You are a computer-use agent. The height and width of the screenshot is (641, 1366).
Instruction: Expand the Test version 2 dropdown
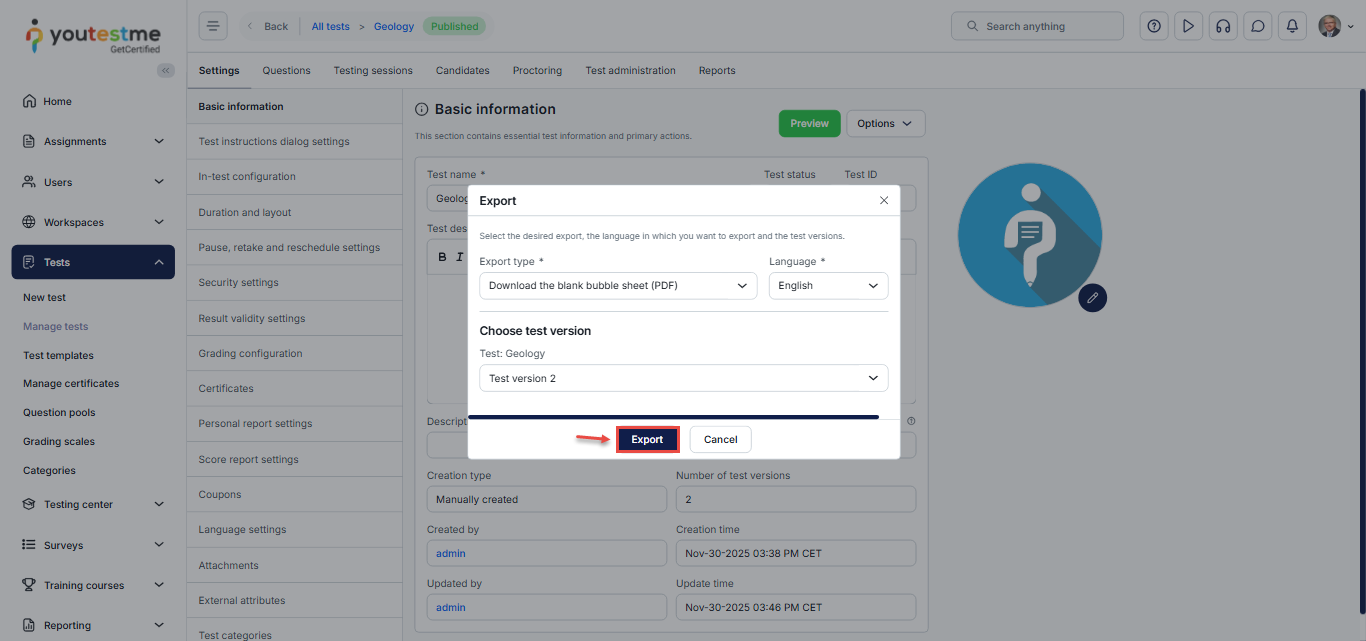pyautogui.click(x=683, y=378)
